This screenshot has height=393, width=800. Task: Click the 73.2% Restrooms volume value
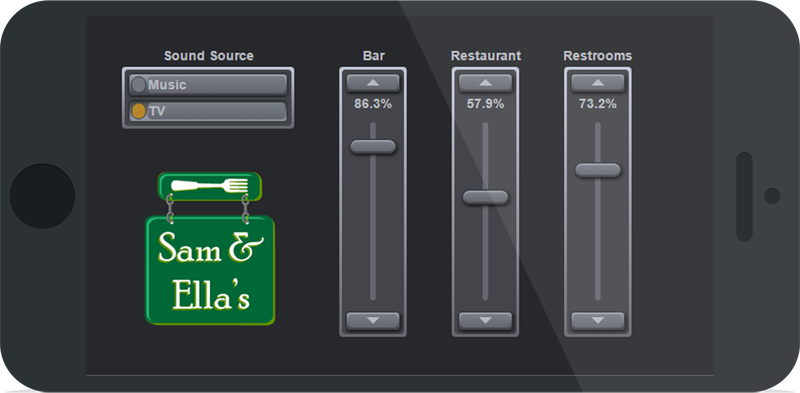597,104
